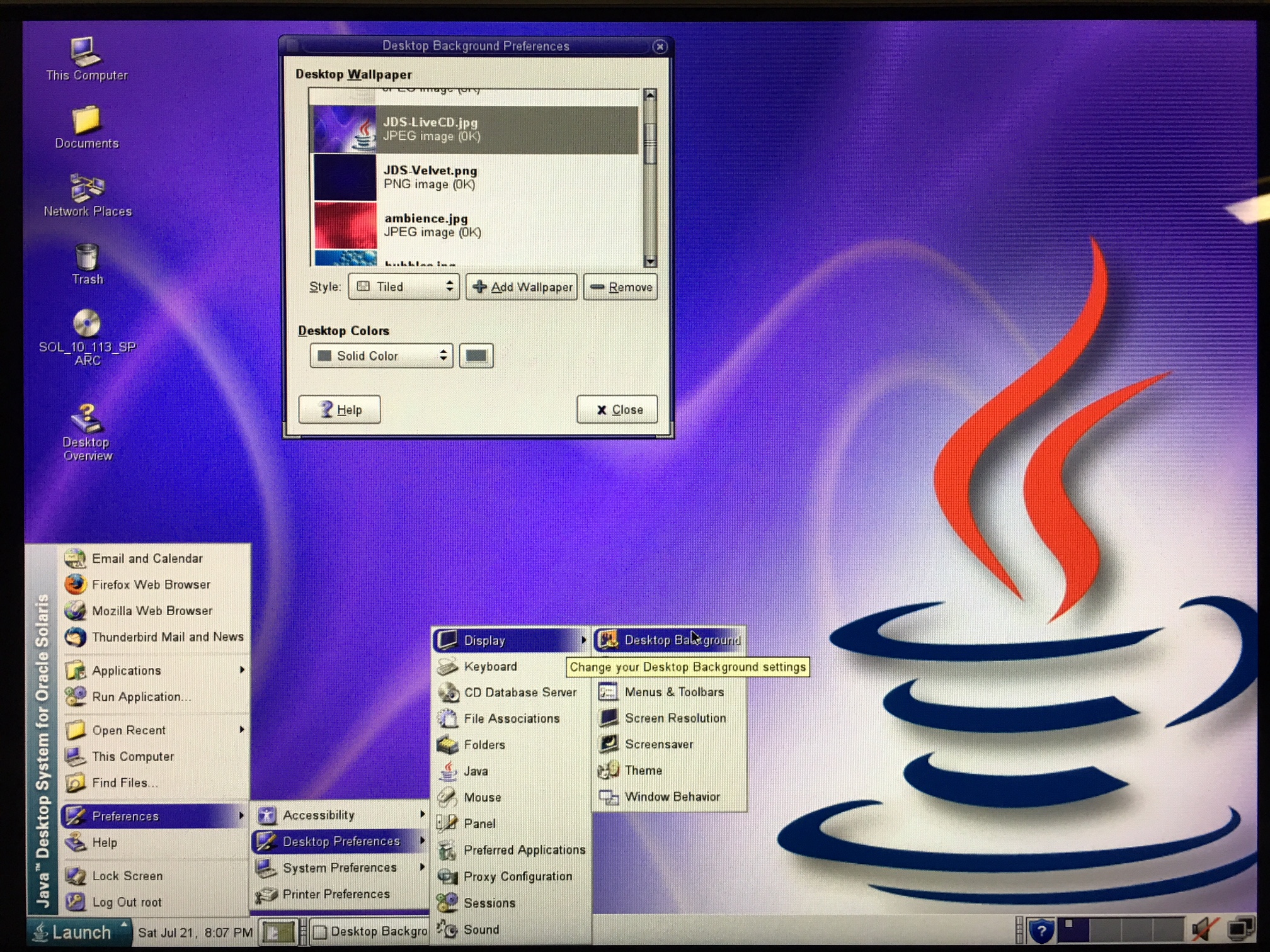Image resolution: width=1270 pixels, height=952 pixels.
Task: Open Printer Preferences entry
Action: pyautogui.click(x=340, y=894)
